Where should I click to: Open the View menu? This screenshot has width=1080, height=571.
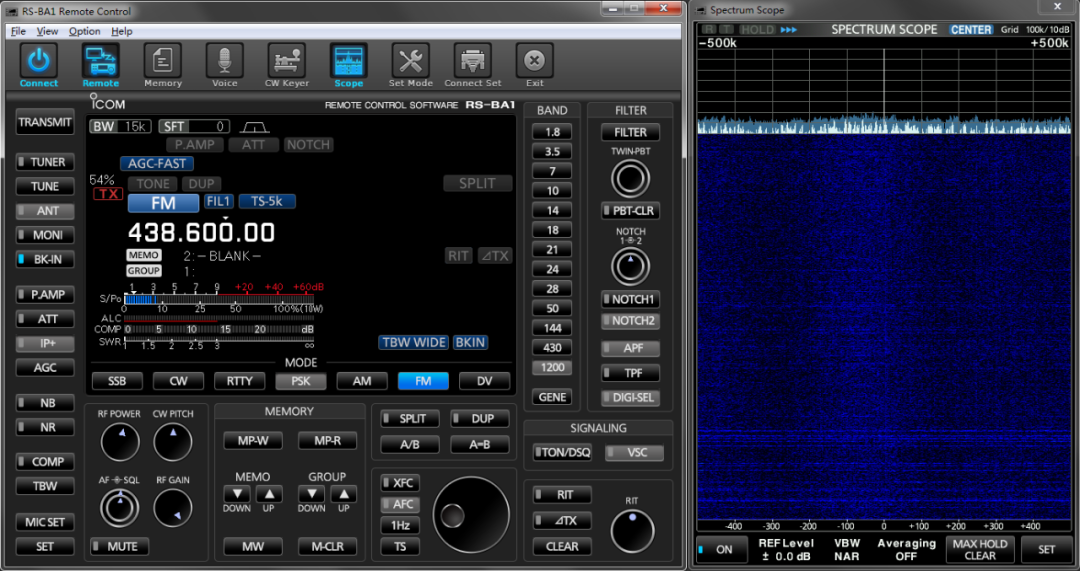tap(47, 32)
